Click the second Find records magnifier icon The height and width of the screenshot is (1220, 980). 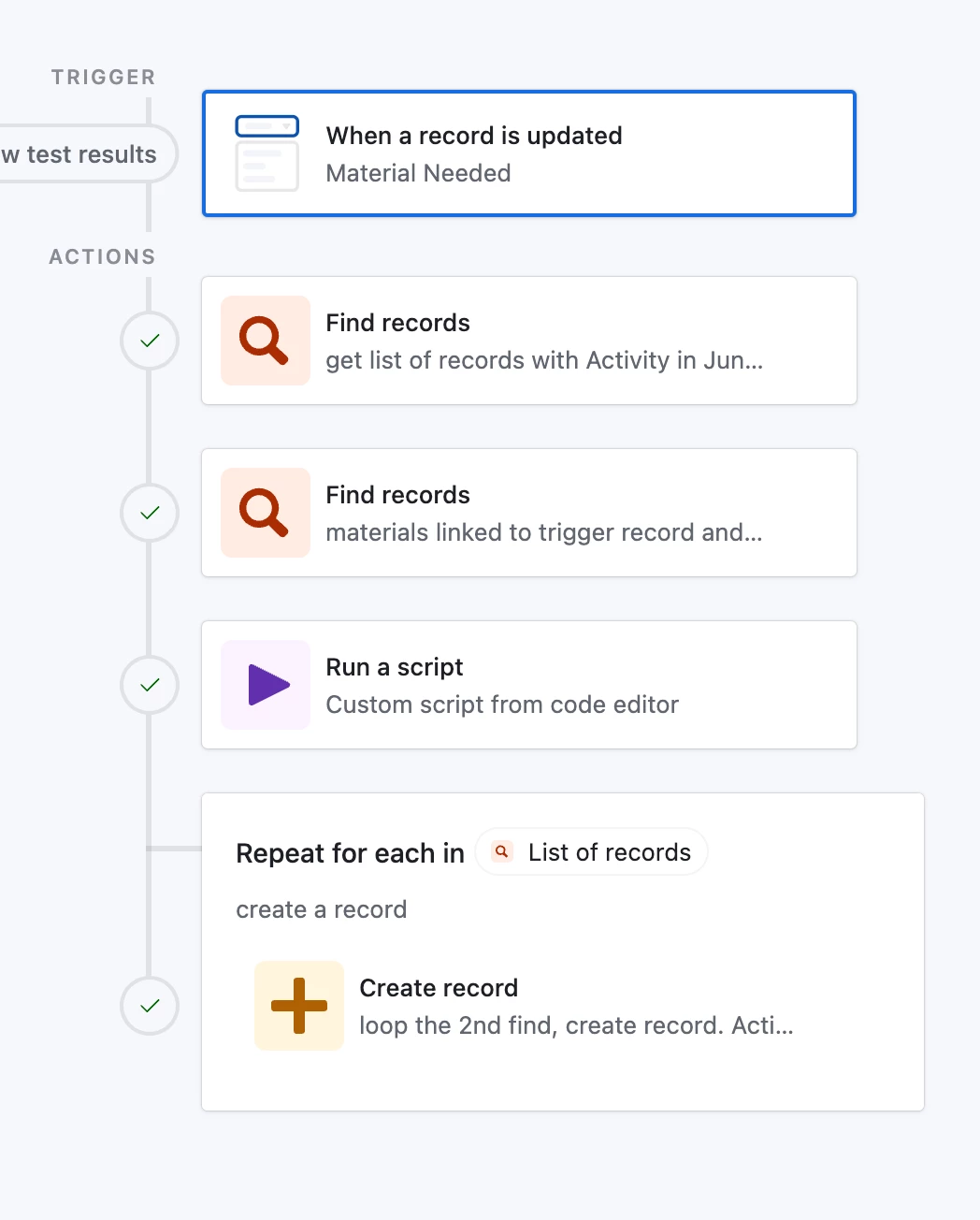265,513
